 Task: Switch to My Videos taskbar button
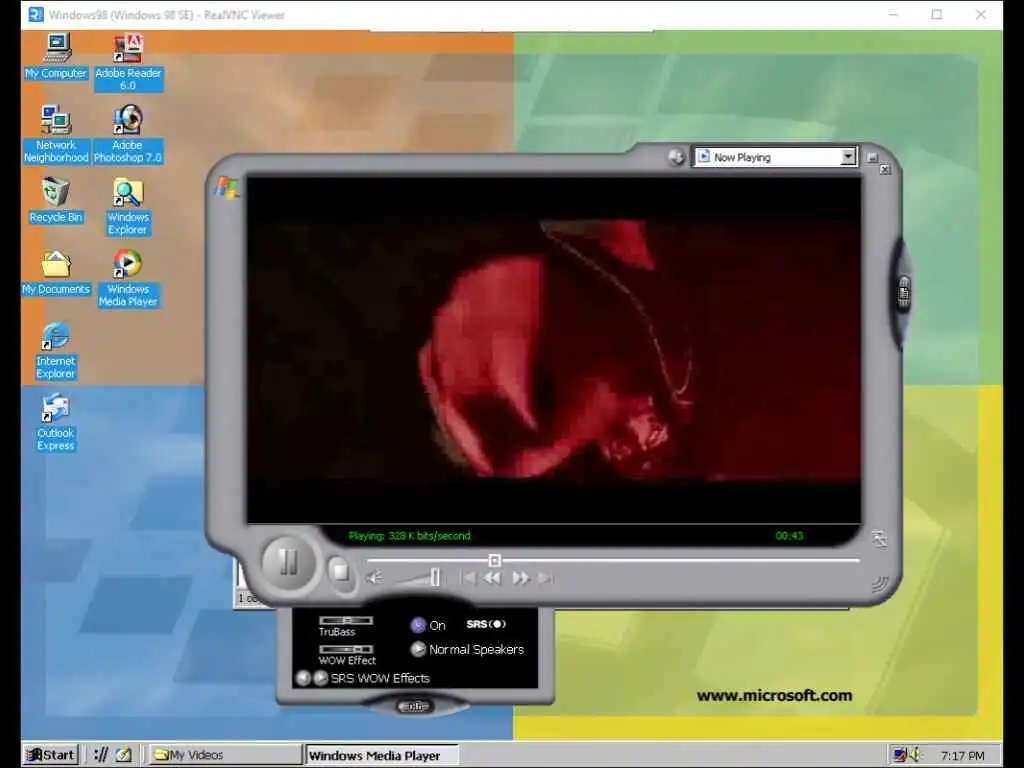tap(225, 755)
